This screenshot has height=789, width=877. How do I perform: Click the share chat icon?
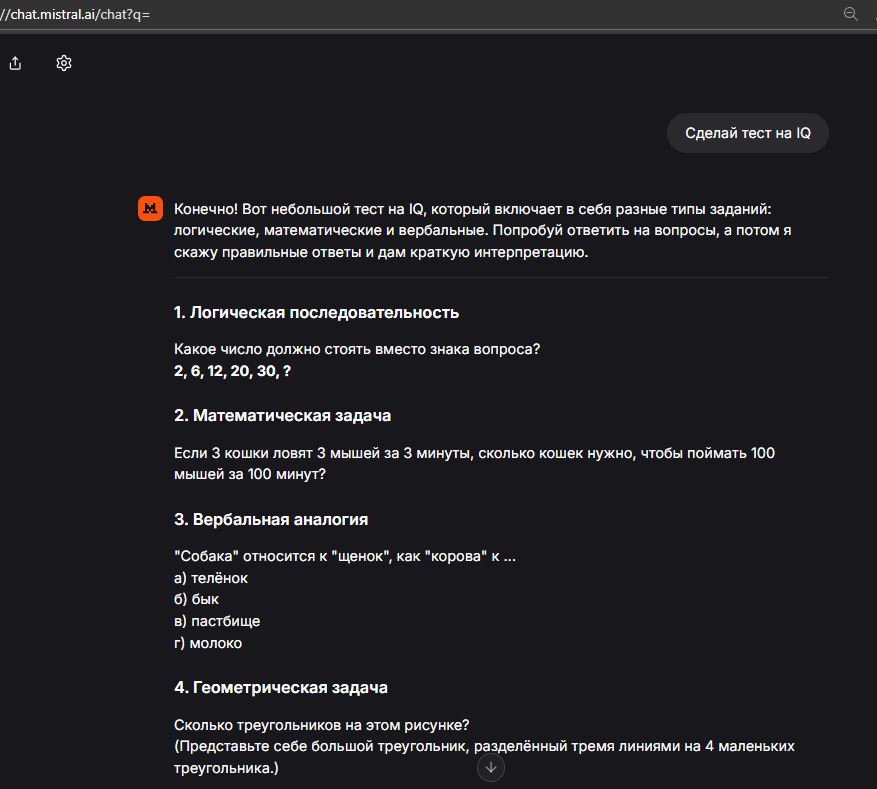pos(15,63)
